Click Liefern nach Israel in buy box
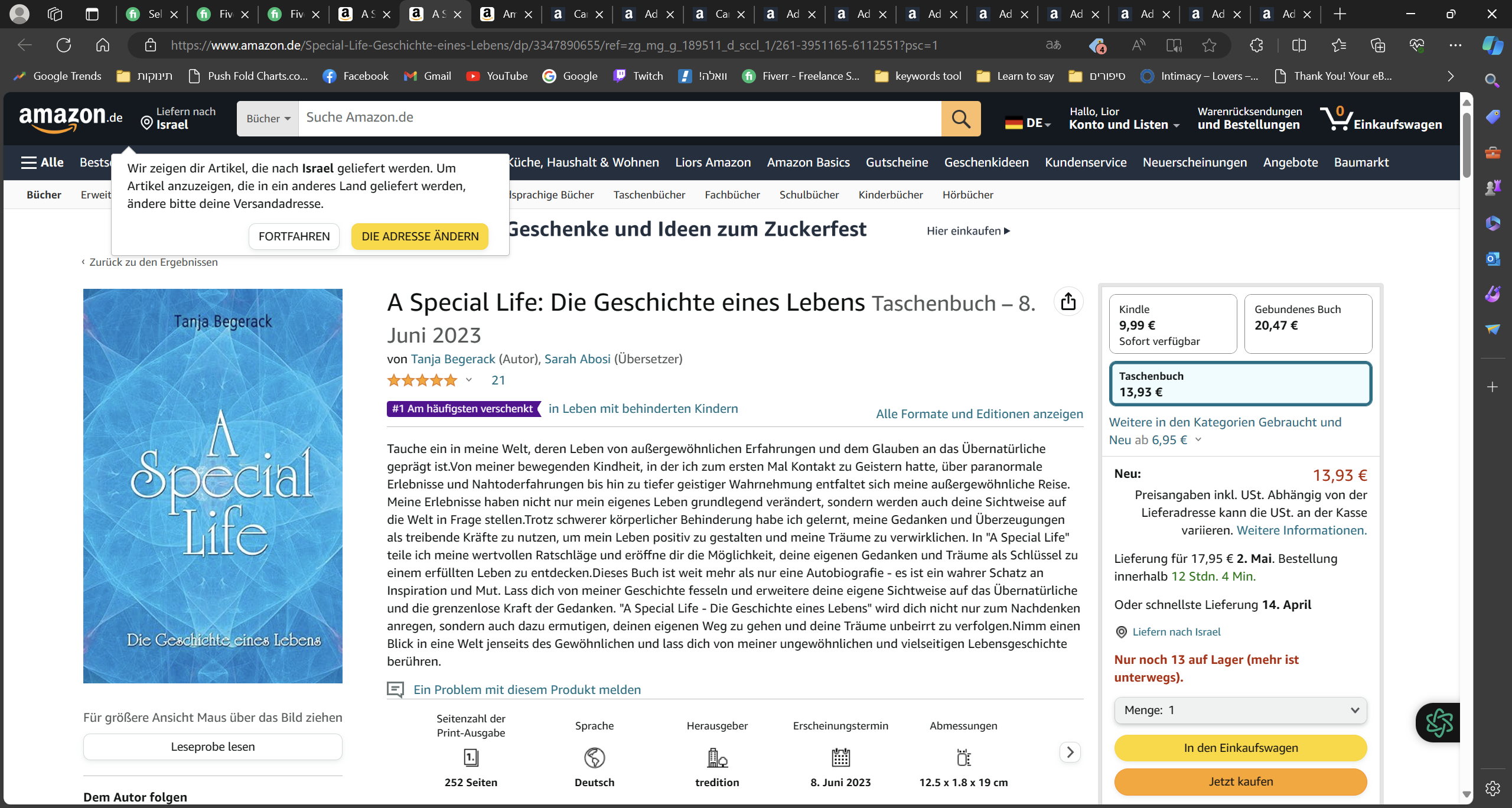The width and height of the screenshot is (1512, 808). (x=1176, y=632)
